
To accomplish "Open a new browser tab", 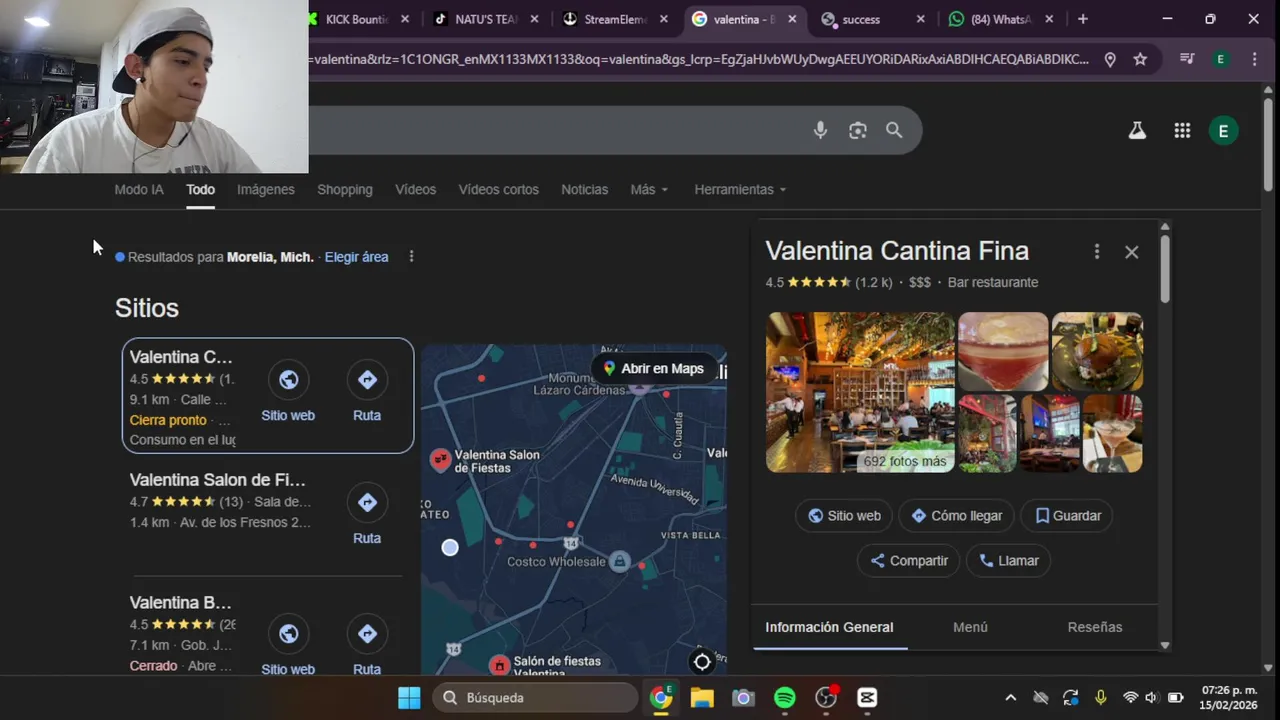I will pos(1082,19).
